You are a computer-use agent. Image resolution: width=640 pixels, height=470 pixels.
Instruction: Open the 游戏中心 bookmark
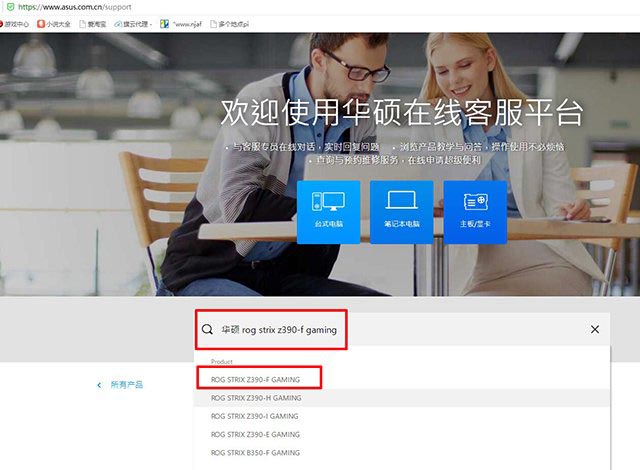[14, 24]
